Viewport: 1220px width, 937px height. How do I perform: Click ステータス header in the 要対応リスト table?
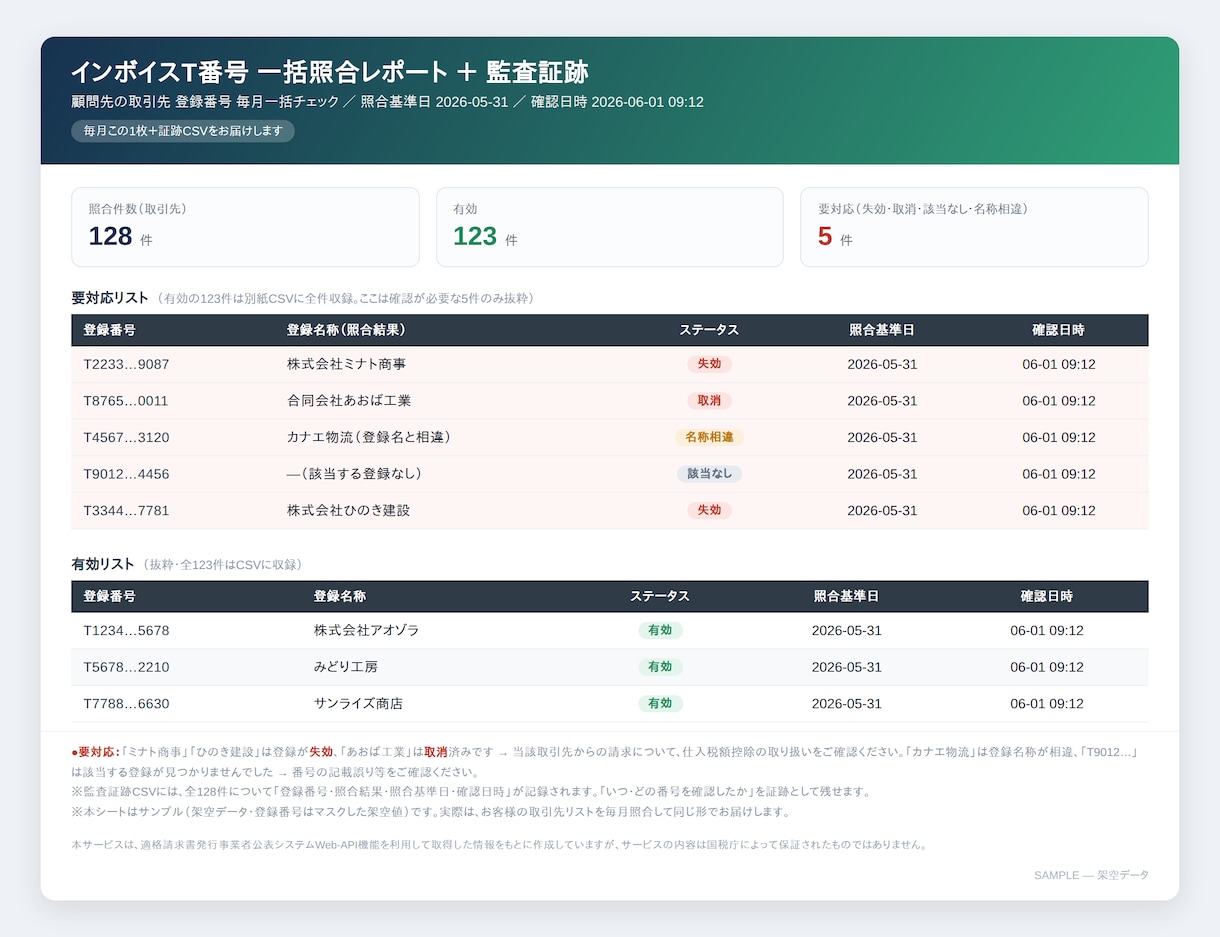[709, 330]
